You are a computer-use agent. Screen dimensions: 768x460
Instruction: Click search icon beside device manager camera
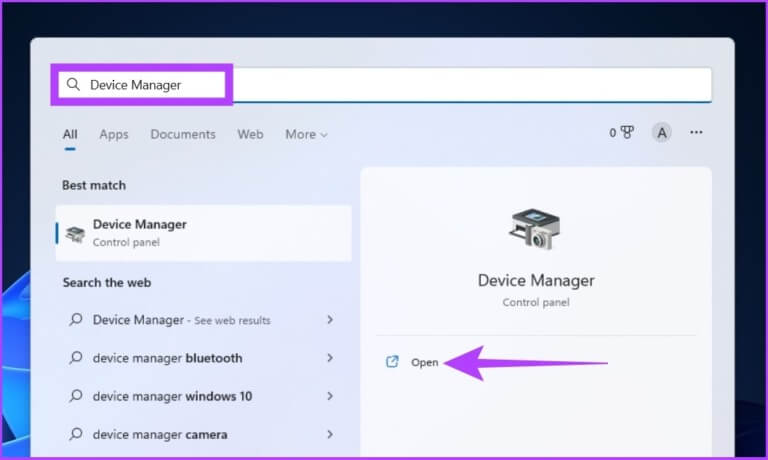75,434
